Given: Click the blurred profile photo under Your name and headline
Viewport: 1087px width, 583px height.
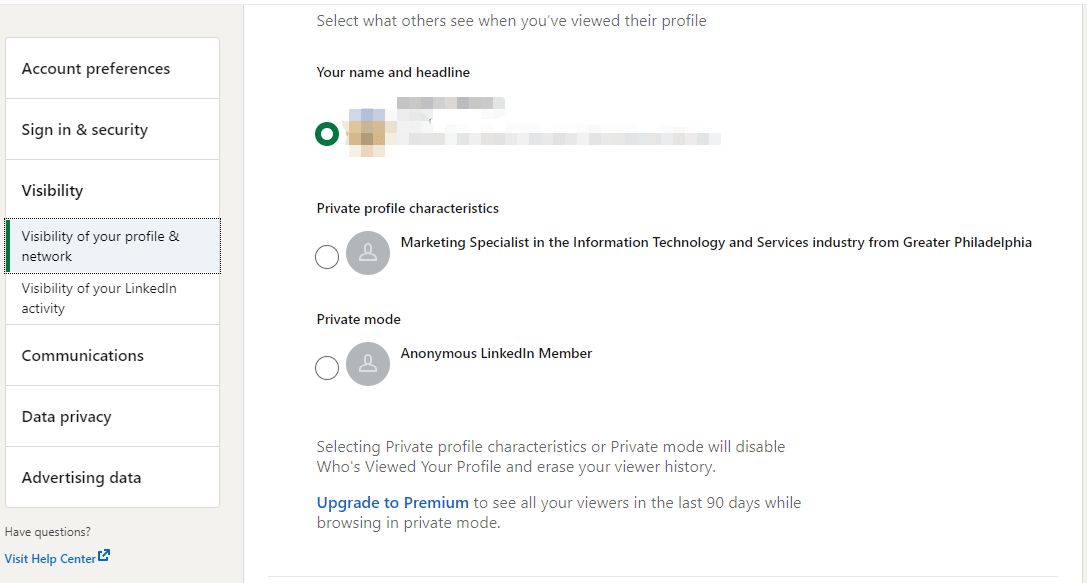Looking at the screenshot, I should (366, 132).
